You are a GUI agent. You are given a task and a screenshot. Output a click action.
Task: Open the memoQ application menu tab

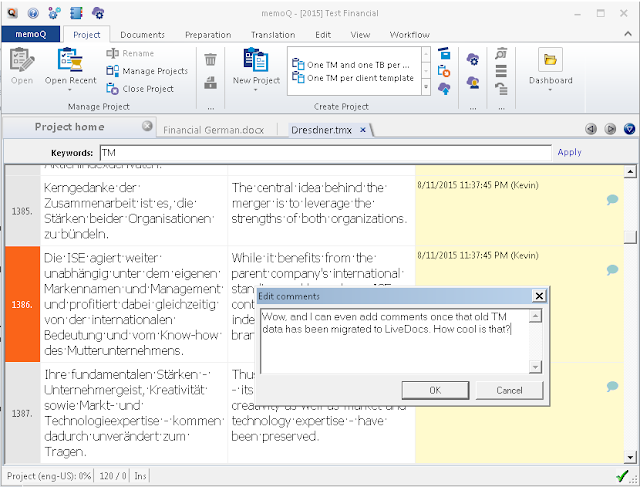pyautogui.click(x=31, y=34)
